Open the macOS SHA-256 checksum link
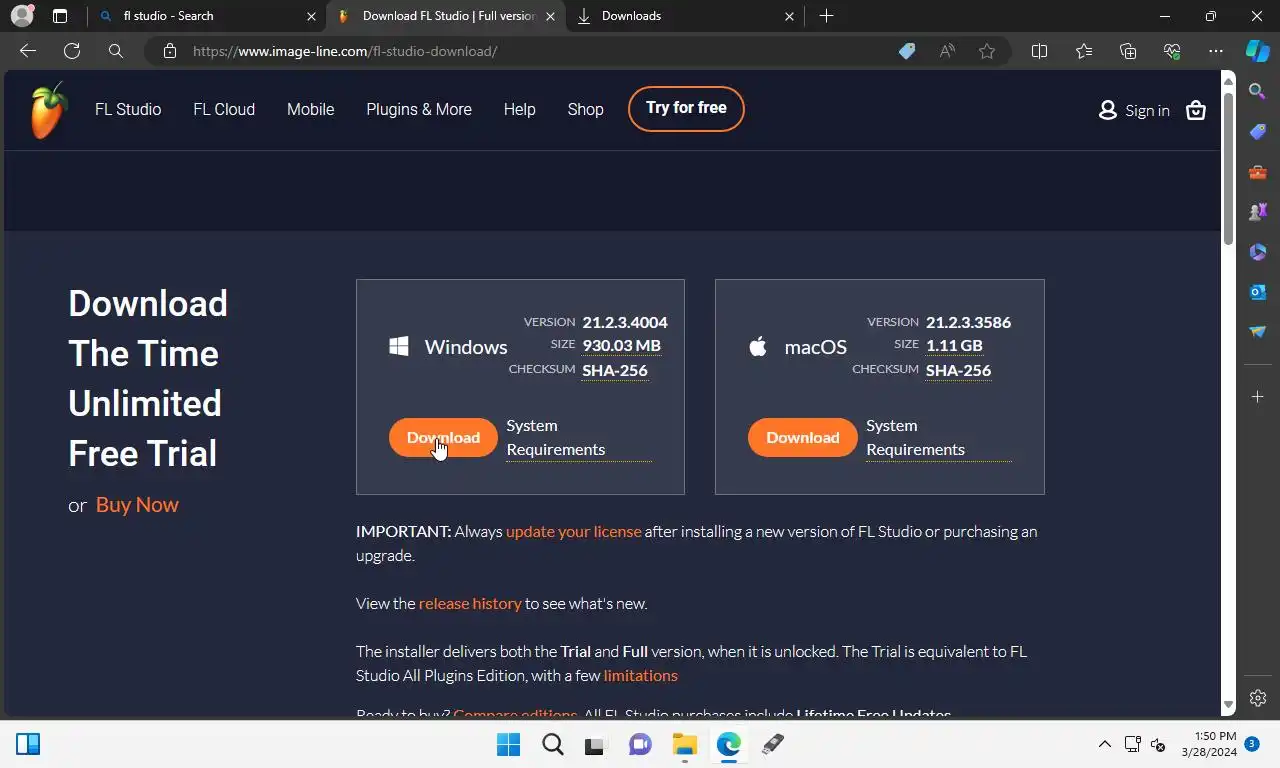 [x=959, y=370]
